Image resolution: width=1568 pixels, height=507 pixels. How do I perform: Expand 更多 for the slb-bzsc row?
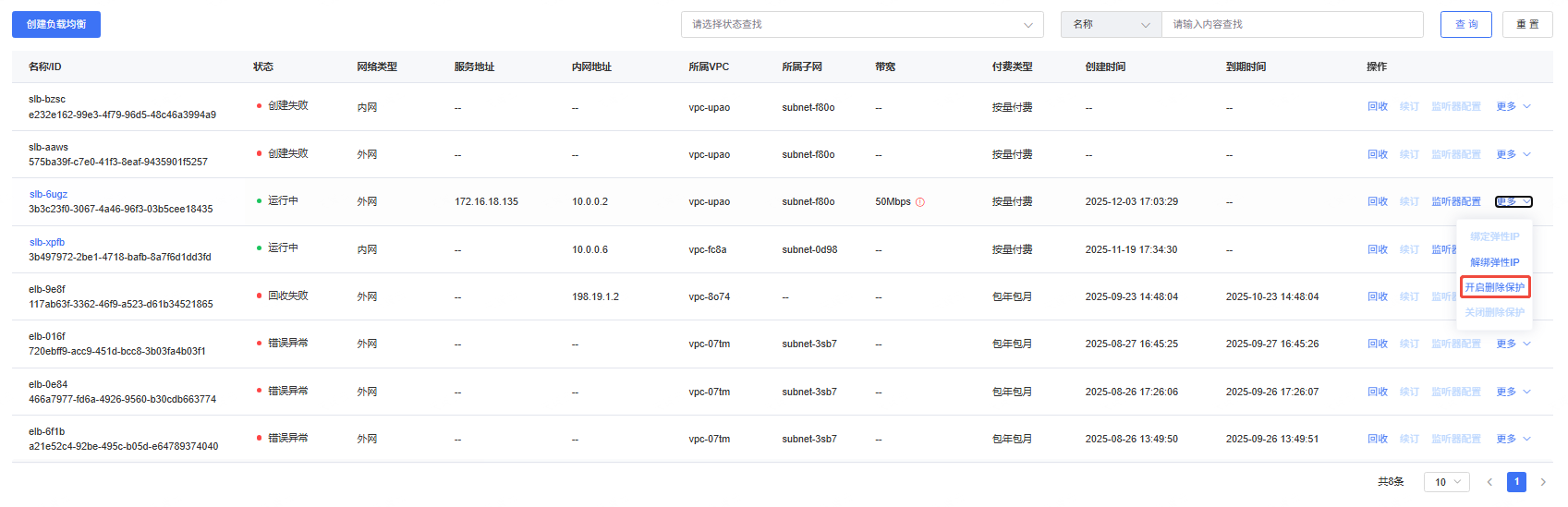[1513, 107]
